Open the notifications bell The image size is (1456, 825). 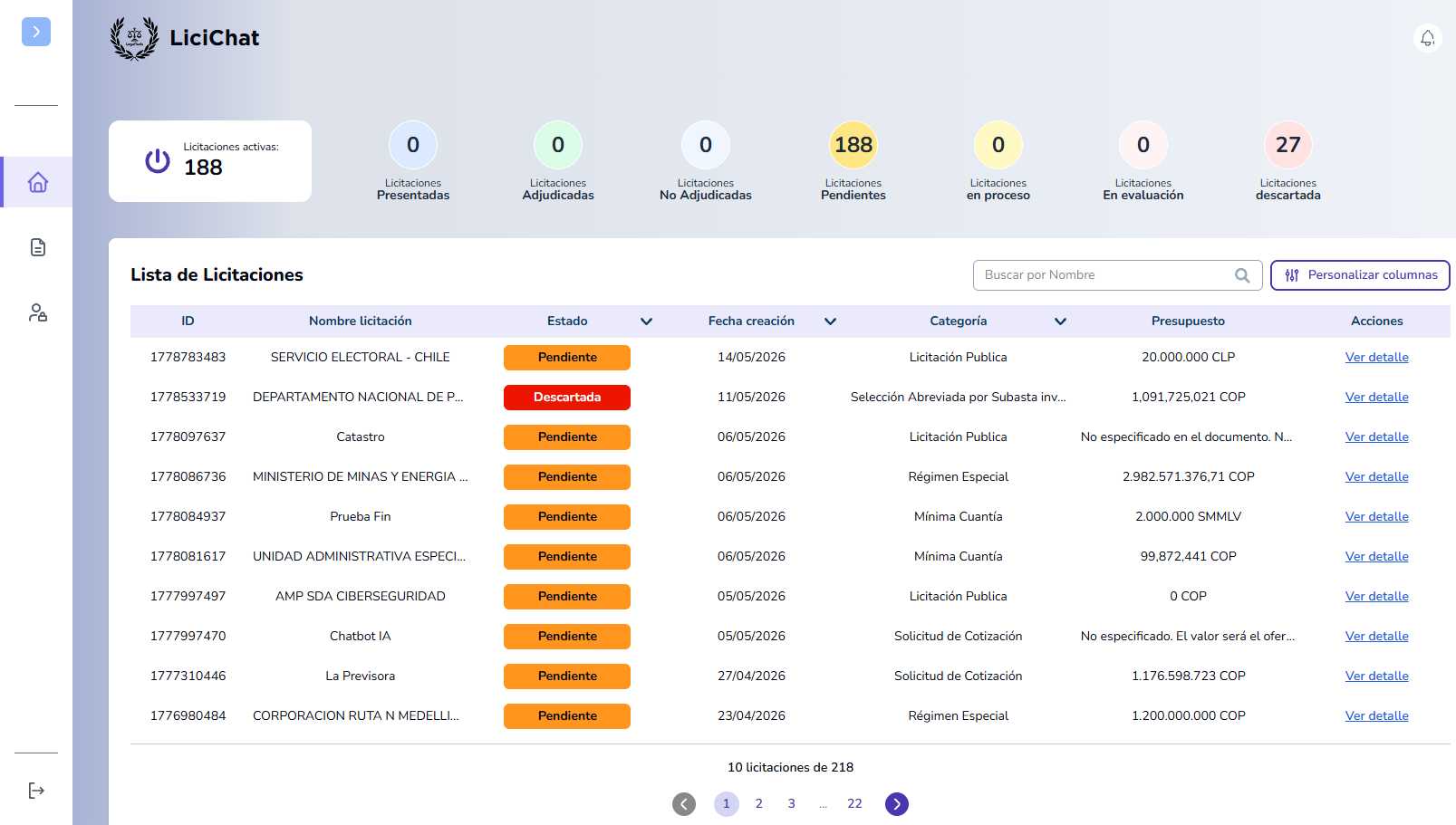pyautogui.click(x=1427, y=38)
